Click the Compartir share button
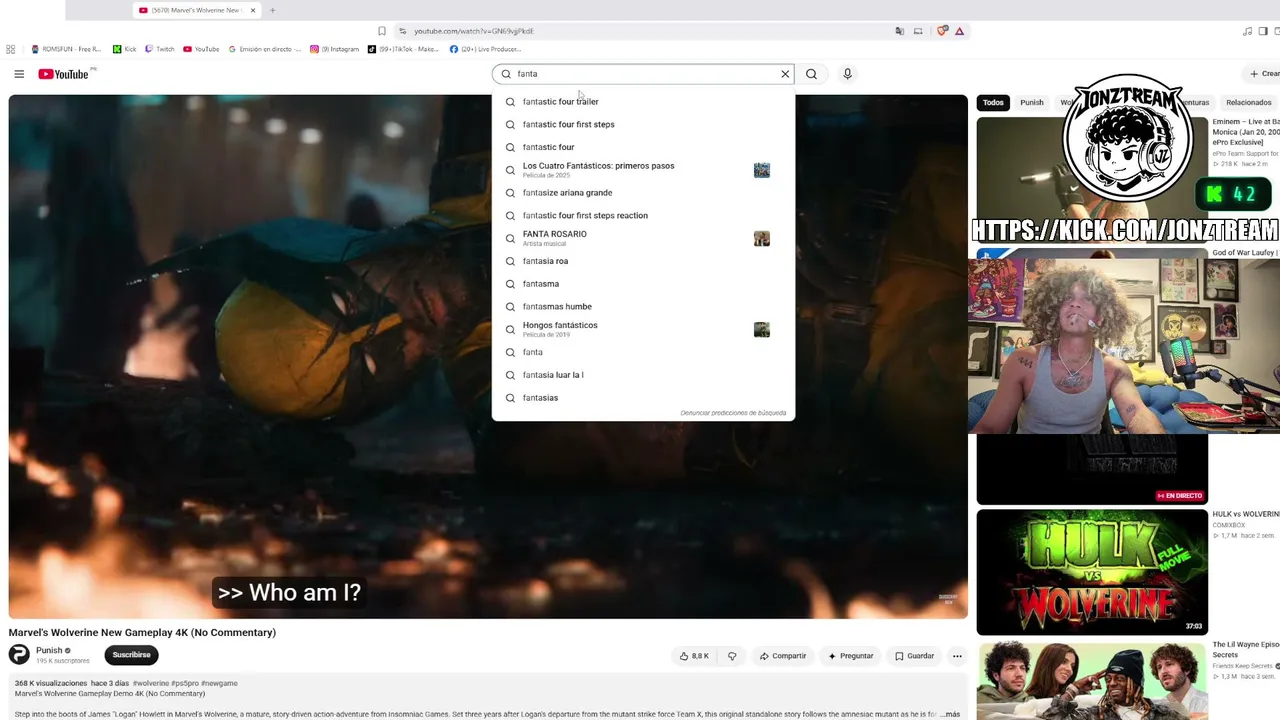The width and height of the screenshot is (1280, 720). pyautogui.click(x=782, y=656)
